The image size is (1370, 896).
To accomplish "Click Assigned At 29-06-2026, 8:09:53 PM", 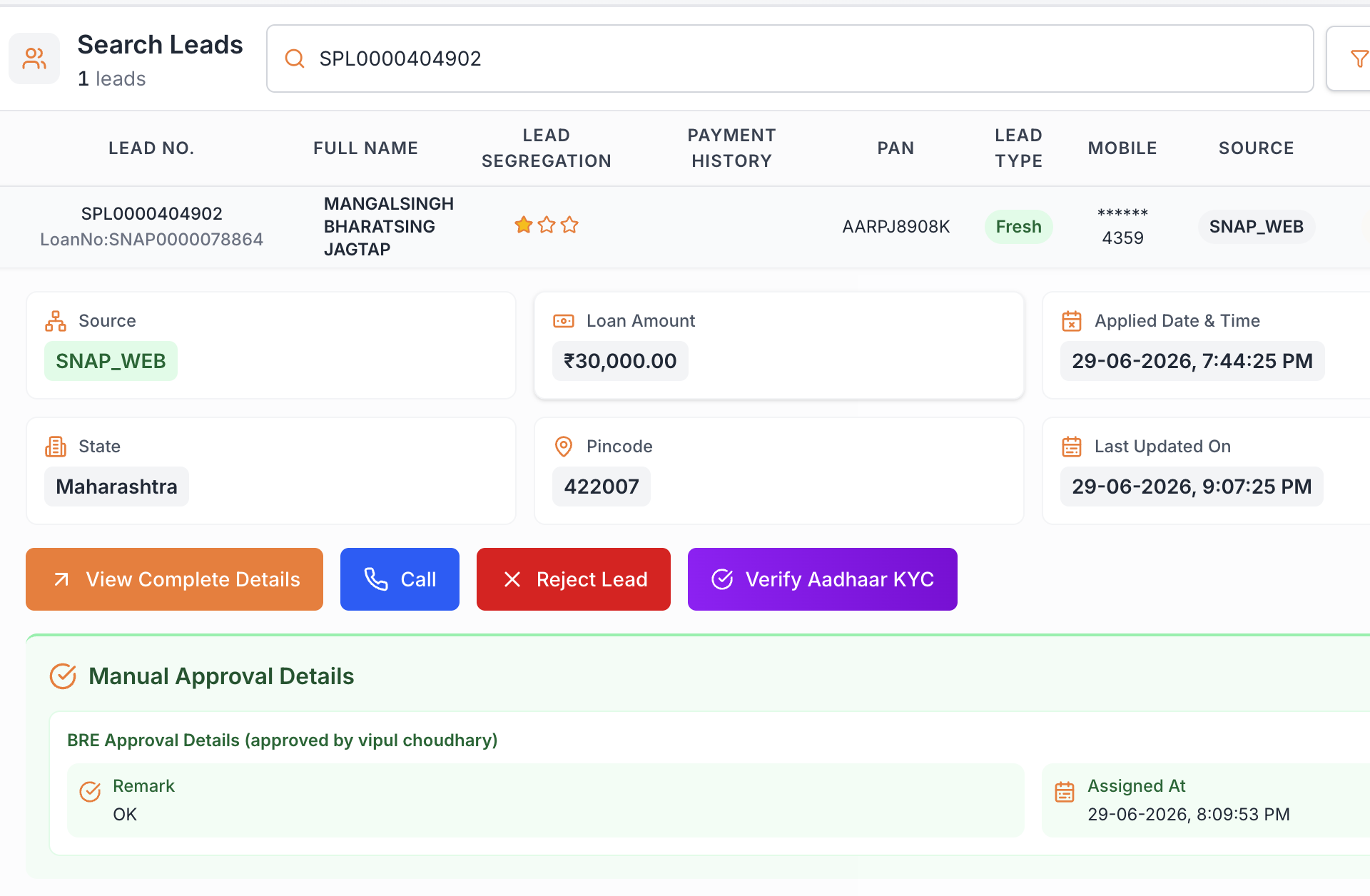I will click(1189, 814).
